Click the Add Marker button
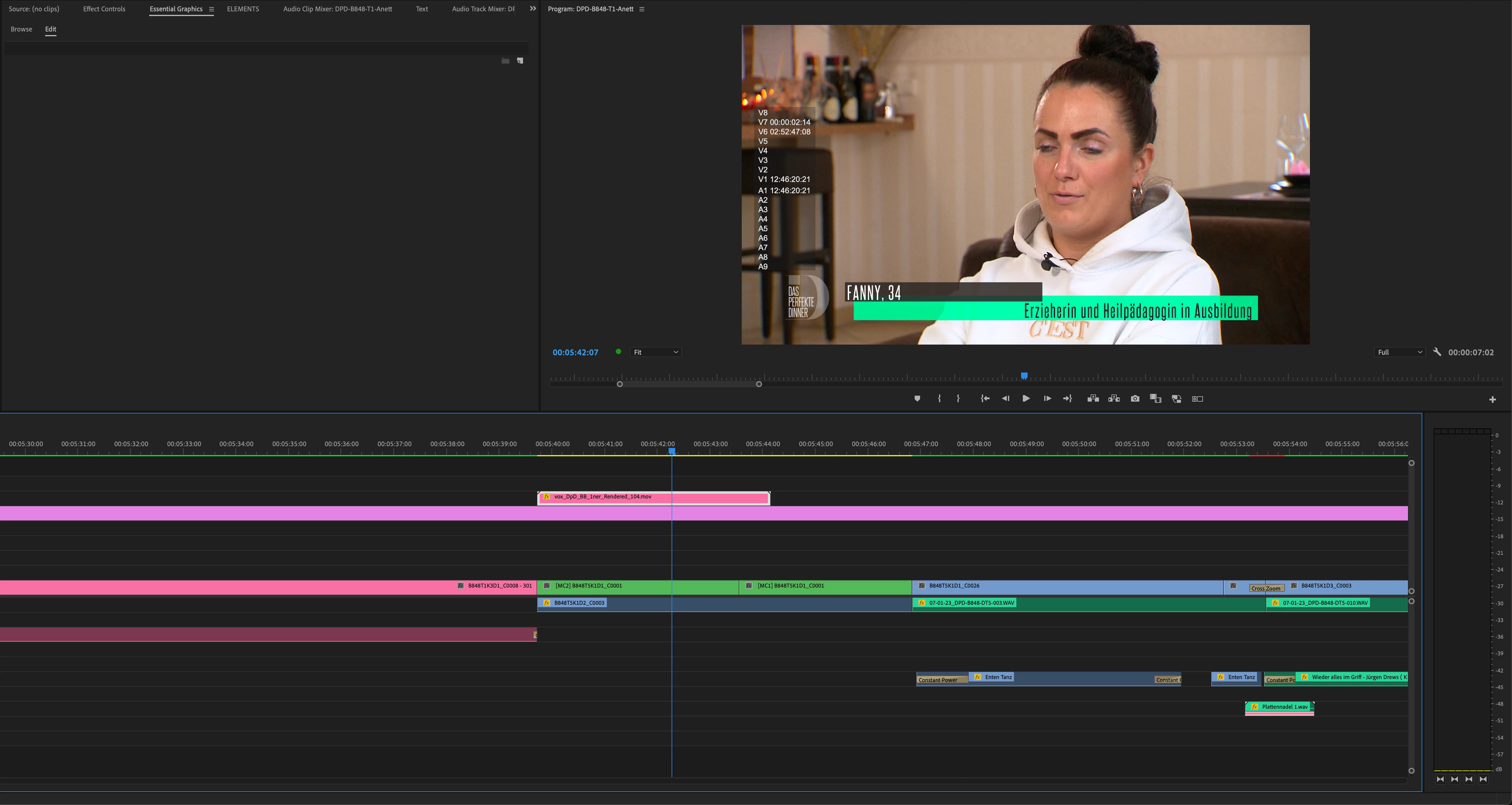Image resolution: width=1512 pixels, height=805 pixels. (917, 399)
